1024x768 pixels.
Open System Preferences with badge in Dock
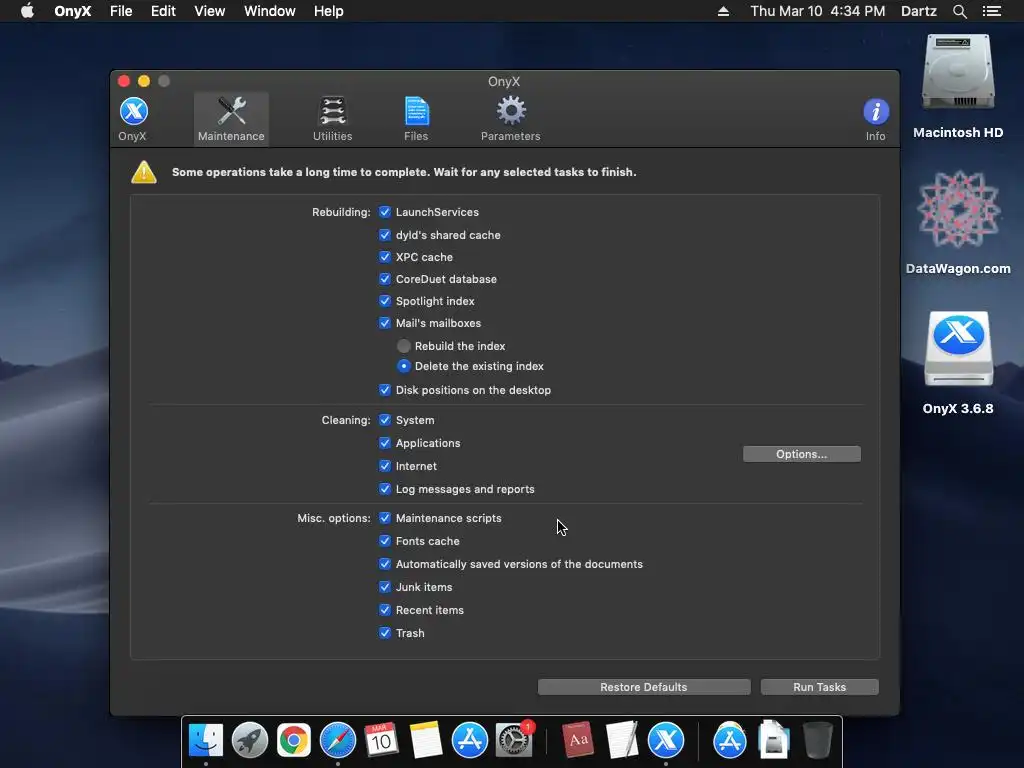(x=514, y=741)
